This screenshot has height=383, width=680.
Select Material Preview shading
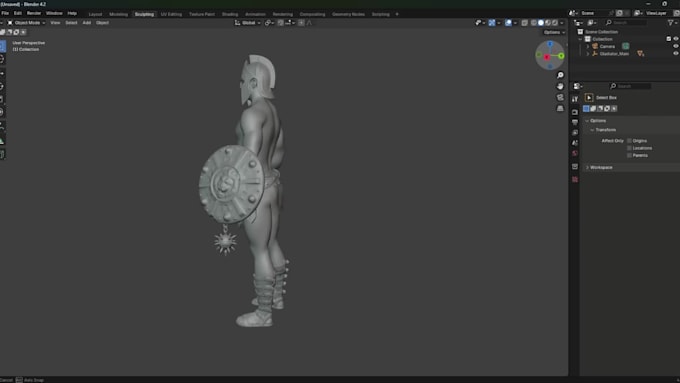click(x=548, y=23)
